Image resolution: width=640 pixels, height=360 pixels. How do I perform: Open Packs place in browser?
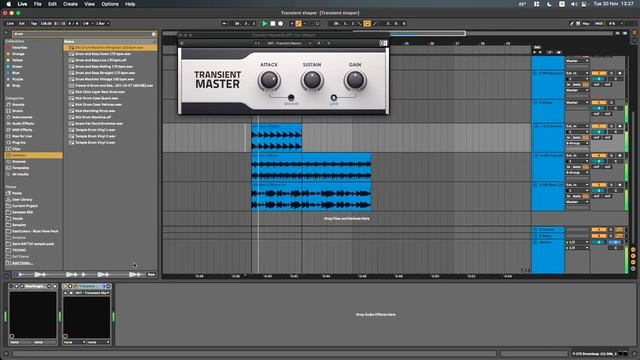[x=17, y=193]
